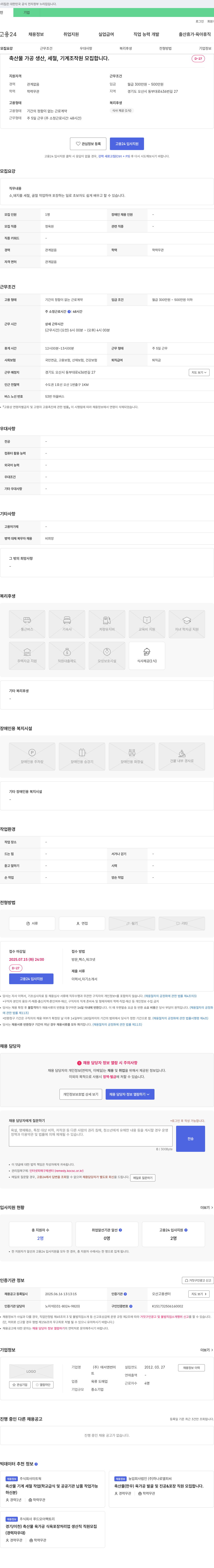
Task: Jump to the 전형방법 section tab
Action: pyautogui.click(x=165, y=48)
